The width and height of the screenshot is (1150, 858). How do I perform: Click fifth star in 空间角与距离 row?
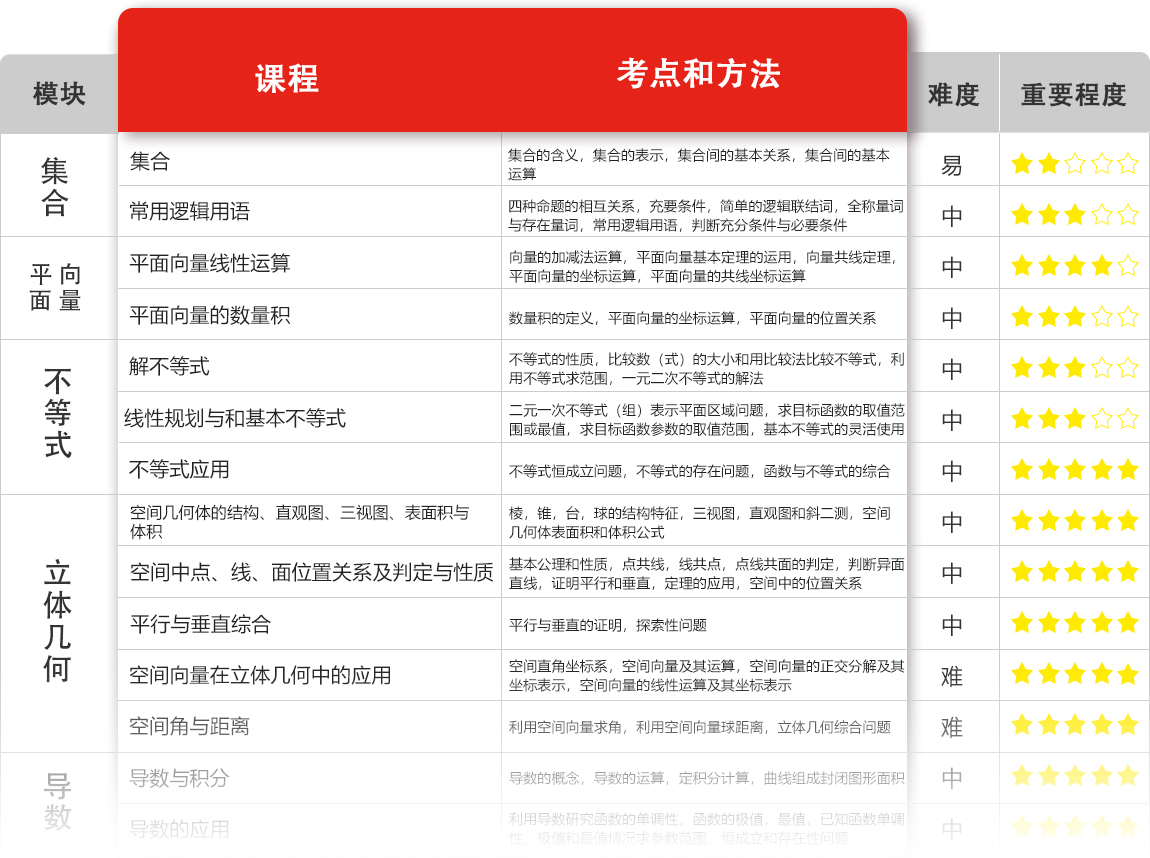coord(1128,725)
